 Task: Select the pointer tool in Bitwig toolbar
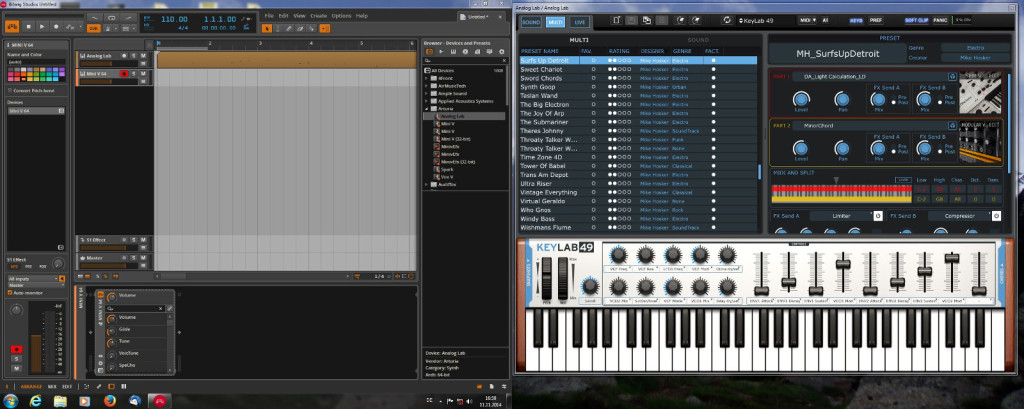click(266, 28)
